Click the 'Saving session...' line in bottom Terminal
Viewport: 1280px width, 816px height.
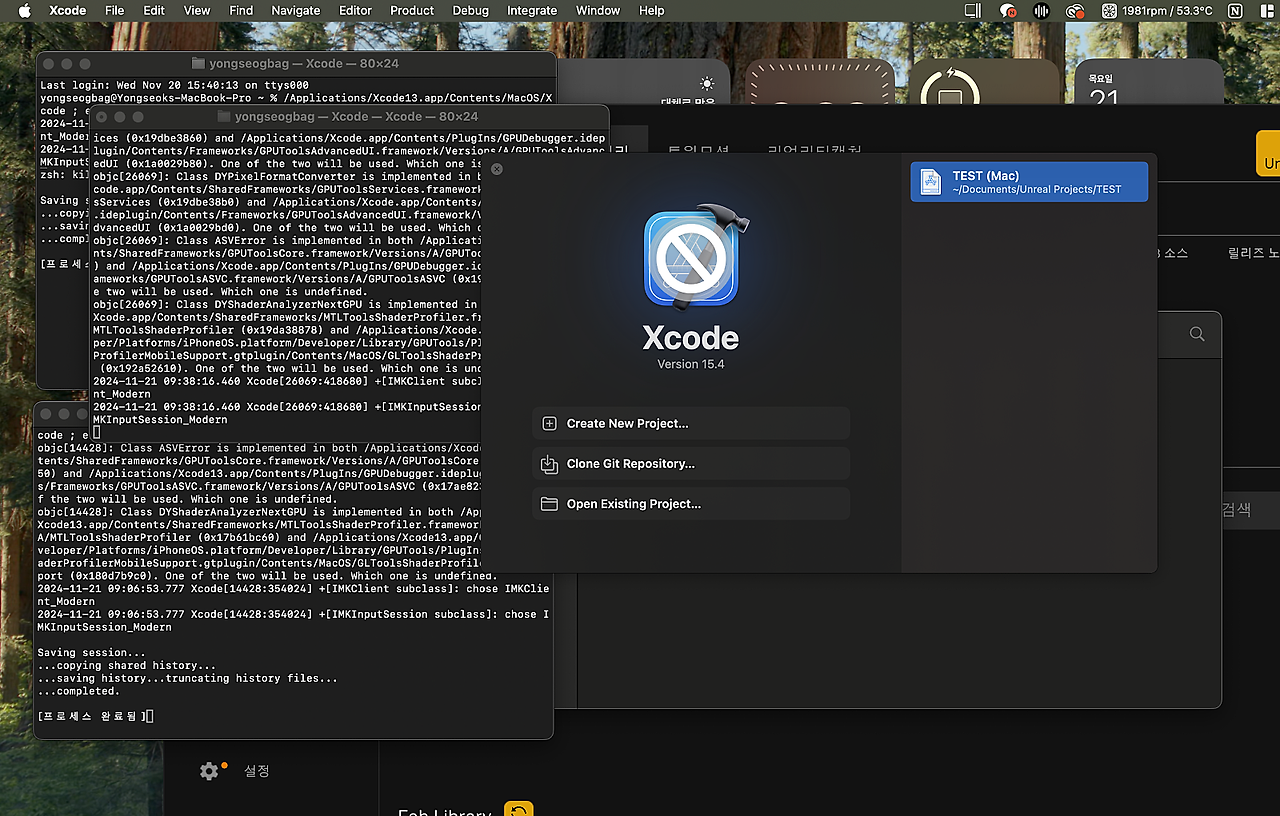pos(90,653)
